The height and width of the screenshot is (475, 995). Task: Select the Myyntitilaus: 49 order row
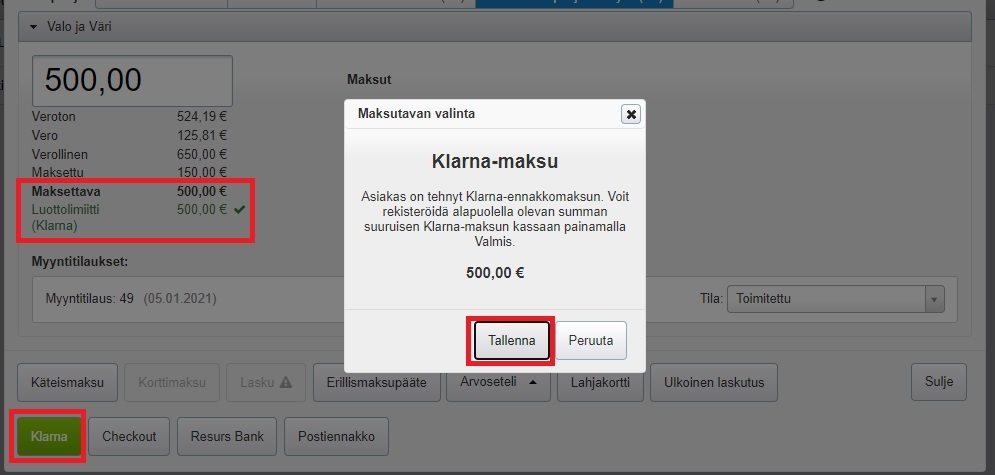tap(130, 299)
